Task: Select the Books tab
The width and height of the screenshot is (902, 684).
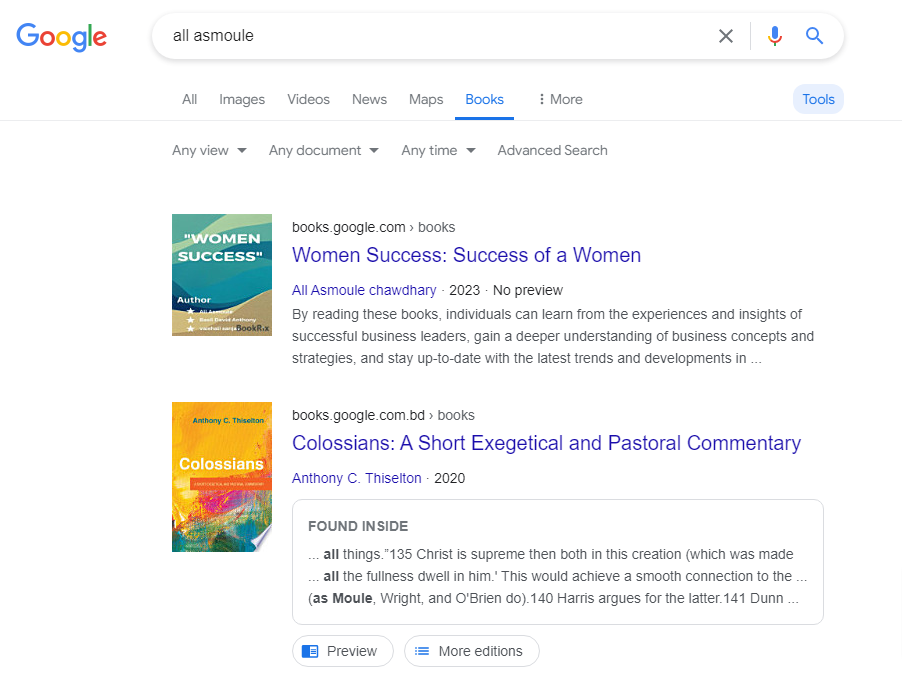Action: pyautogui.click(x=484, y=100)
